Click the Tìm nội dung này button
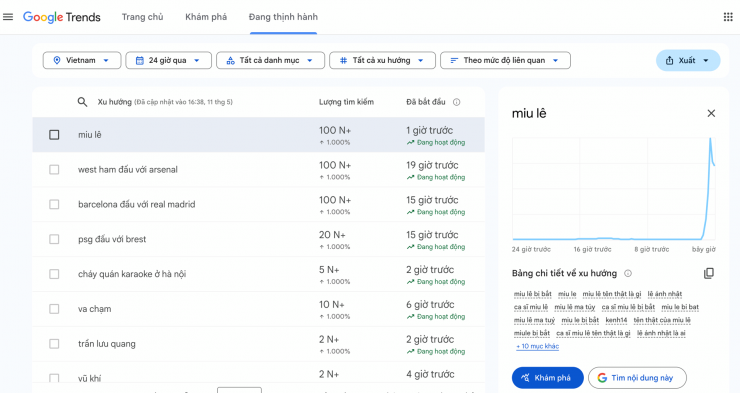The image size is (740, 393). [637, 378]
